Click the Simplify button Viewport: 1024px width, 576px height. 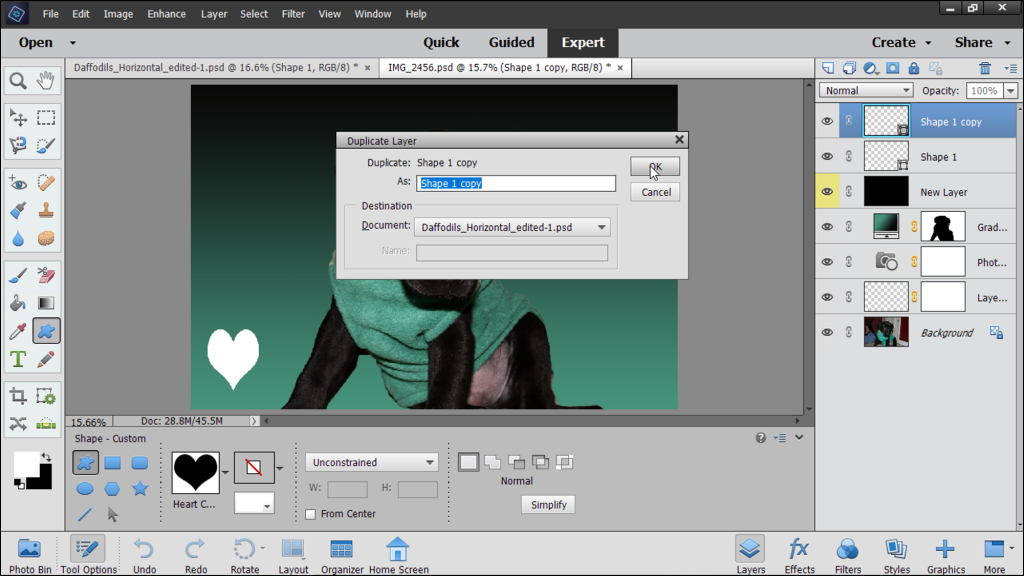click(548, 505)
